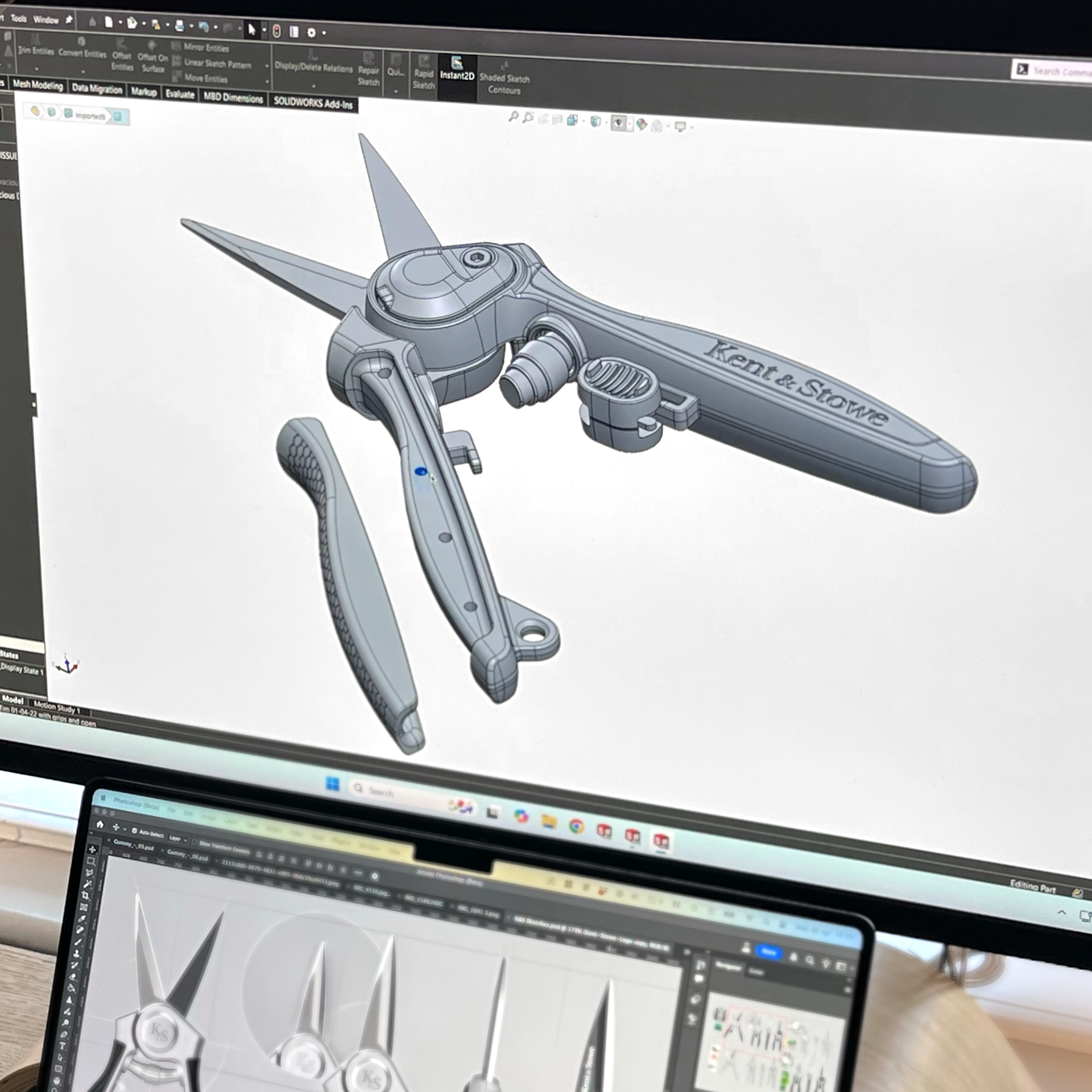The width and height of the screenshot is (1092, 1092).
Task: Toggle Show Transform Controls checkbox
Action: pos(194,842)
